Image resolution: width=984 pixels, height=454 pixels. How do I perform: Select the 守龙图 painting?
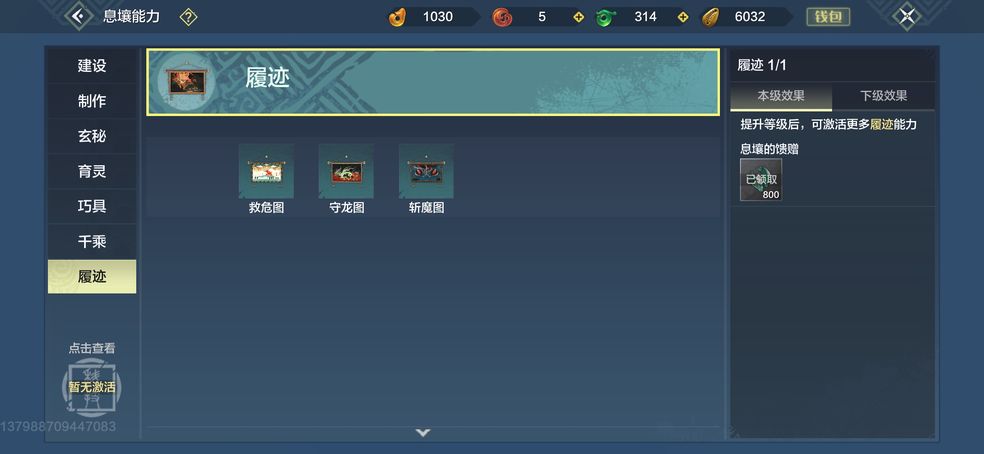click(x=346, y=179)
